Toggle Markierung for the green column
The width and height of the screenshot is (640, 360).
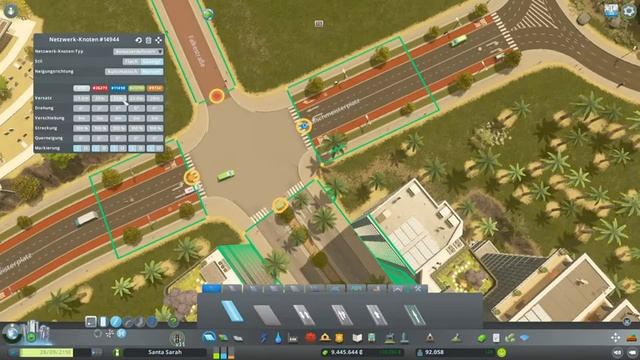[137, 148]
